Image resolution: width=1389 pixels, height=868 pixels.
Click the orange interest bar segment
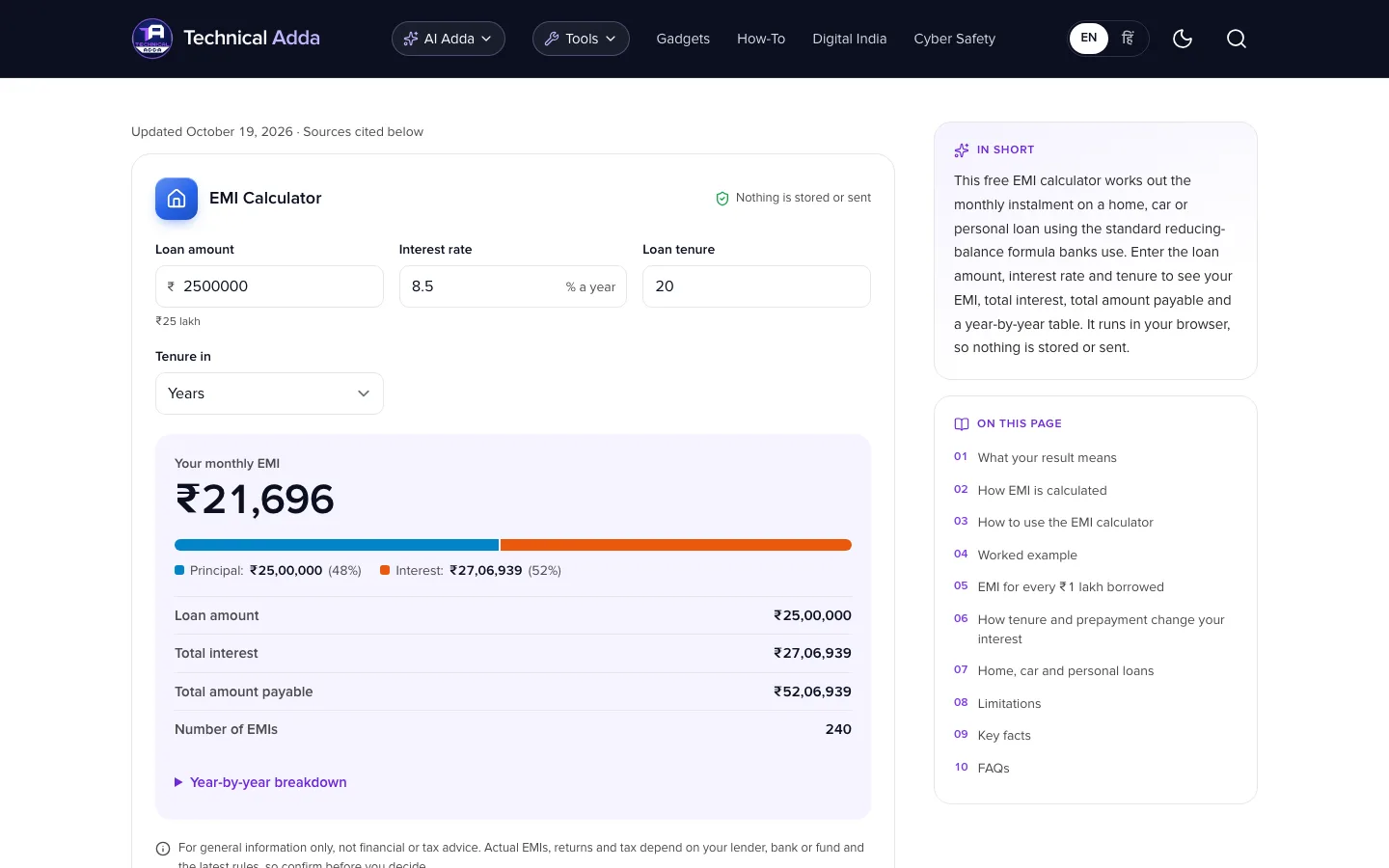(x=676, y=545)
